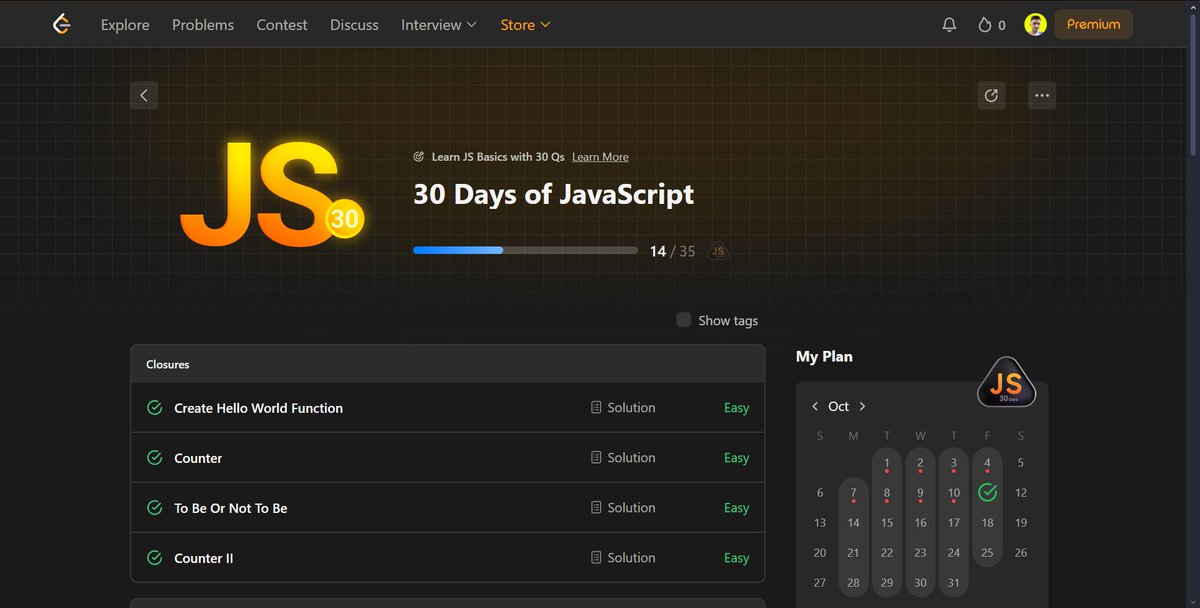Open the notifications bell
Viewport: 1200px width, 608px height.
[x=949, y=25]
